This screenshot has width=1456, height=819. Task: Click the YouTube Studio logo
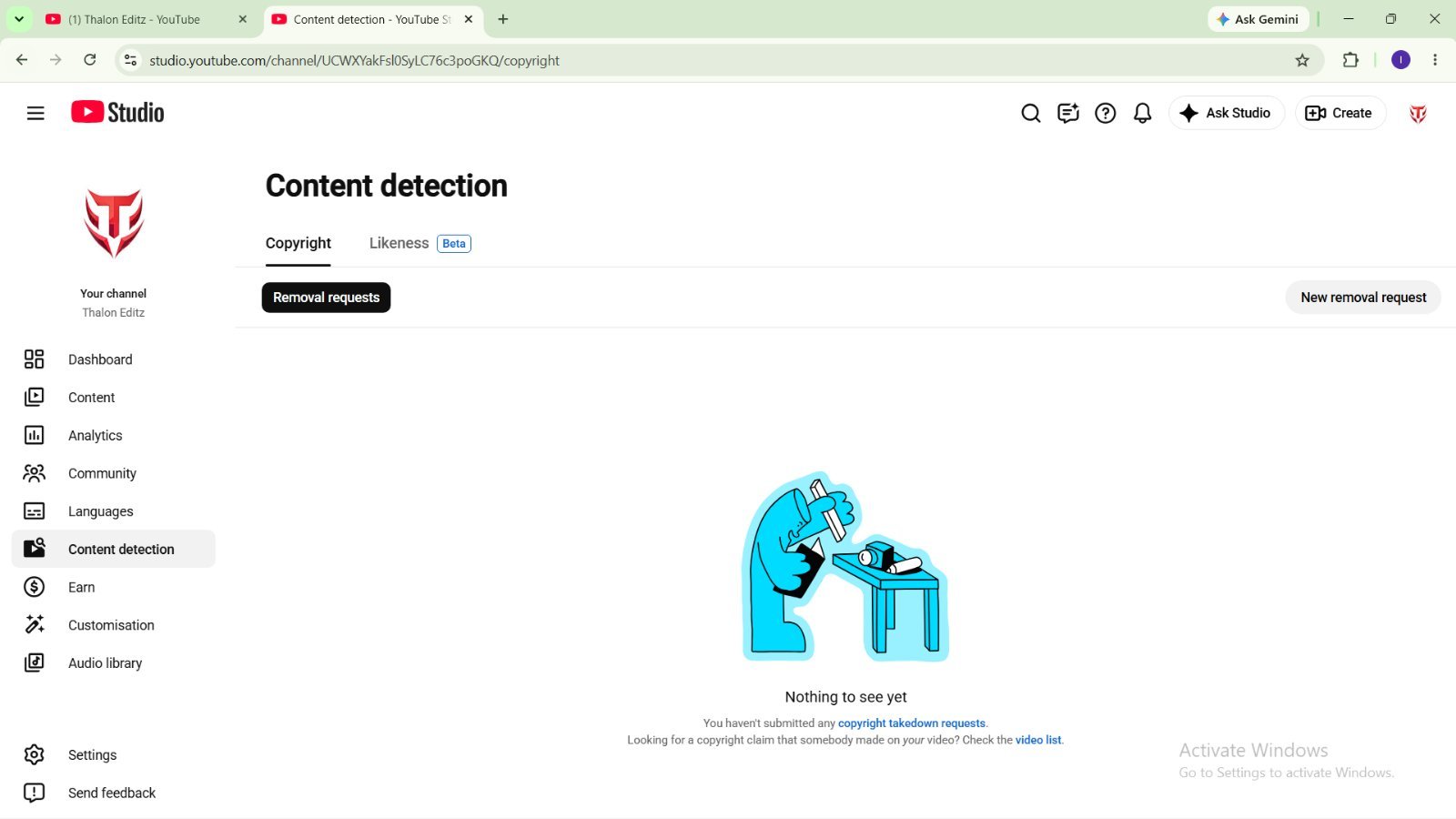coord(117,112)
